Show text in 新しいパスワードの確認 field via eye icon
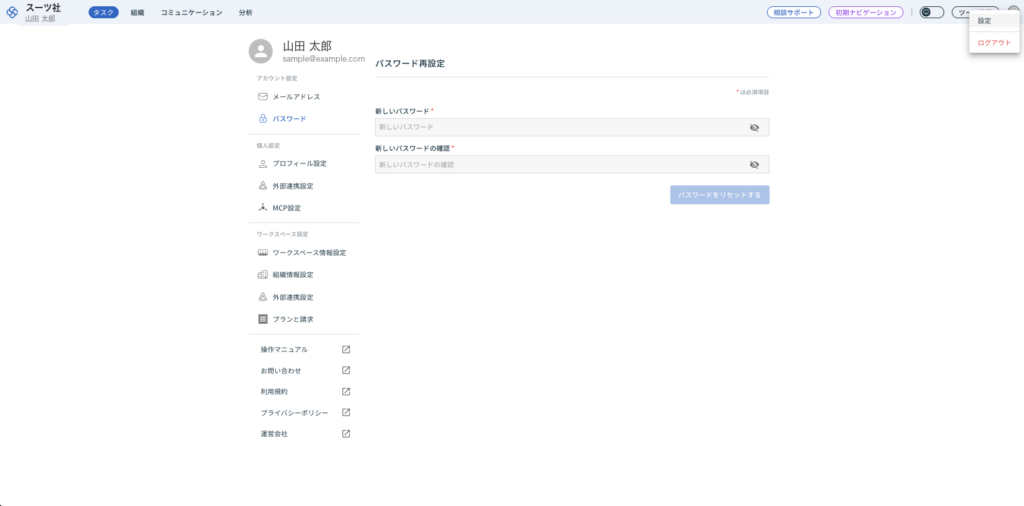This screenshot has height=506, width=1024. pyautogui.click(x=754, y=165)
